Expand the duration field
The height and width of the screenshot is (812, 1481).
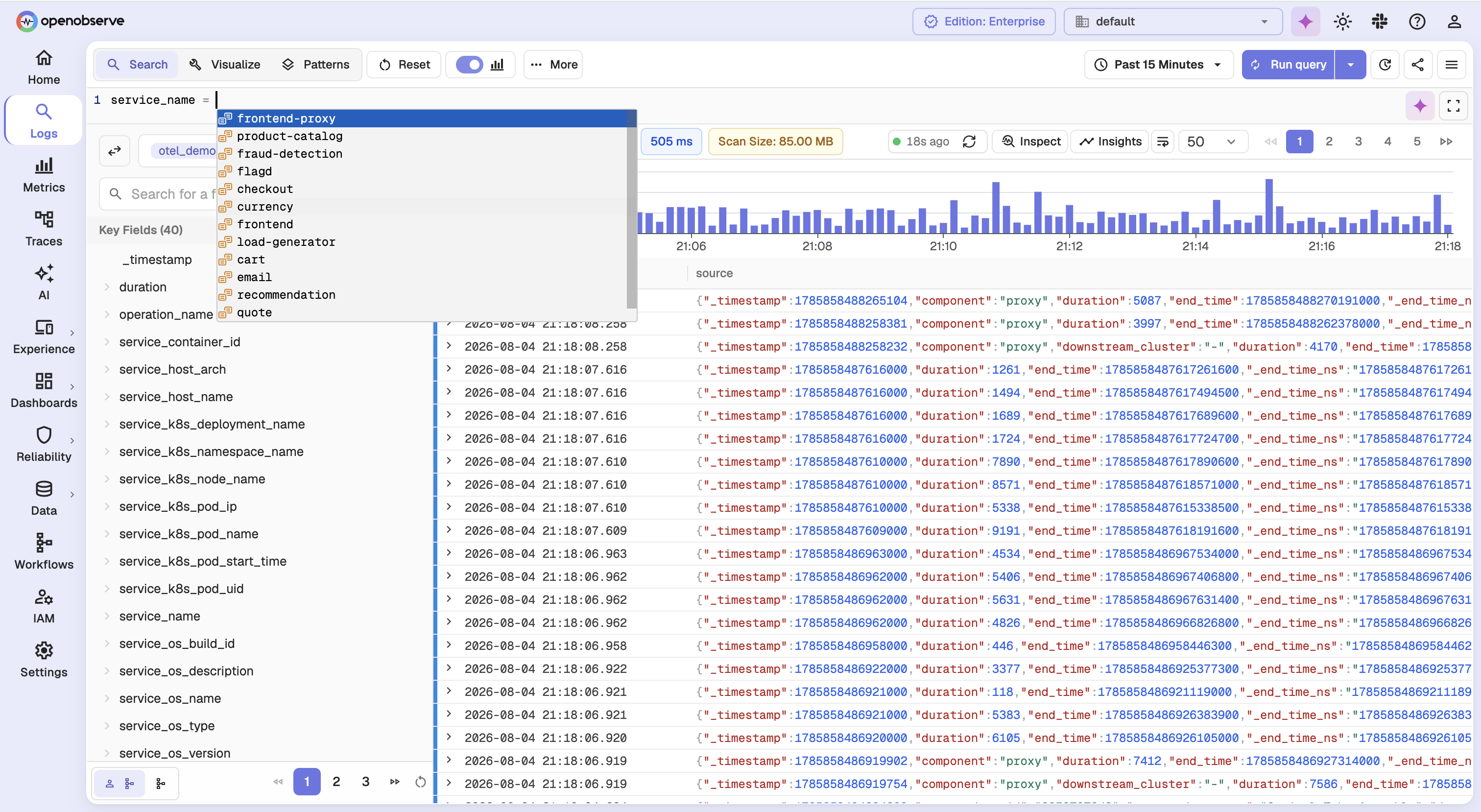click(106, 287)
